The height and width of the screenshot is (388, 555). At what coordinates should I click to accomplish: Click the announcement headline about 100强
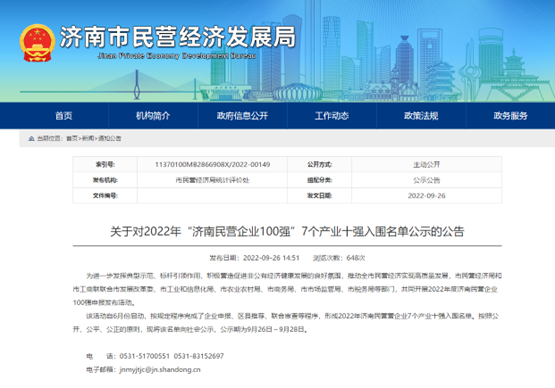pyautogui.click(x=287, y=232)
